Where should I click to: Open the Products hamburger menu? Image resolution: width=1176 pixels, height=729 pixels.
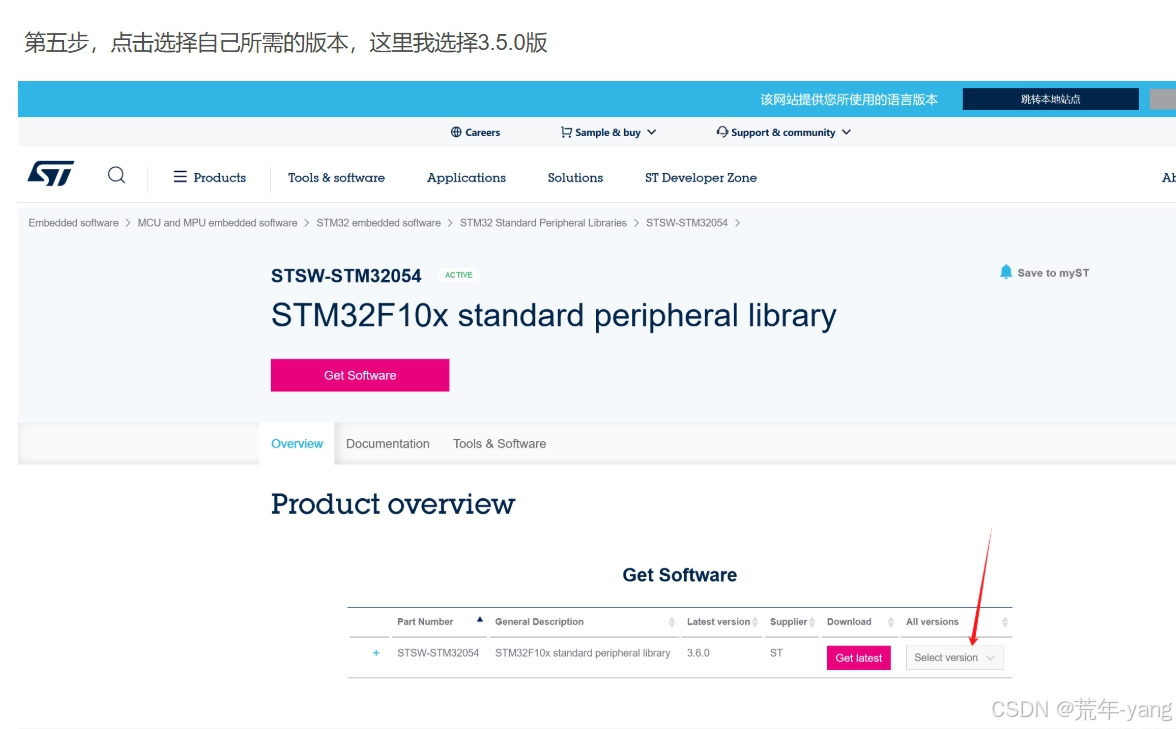pyautogui.click(x=209, y=178)
